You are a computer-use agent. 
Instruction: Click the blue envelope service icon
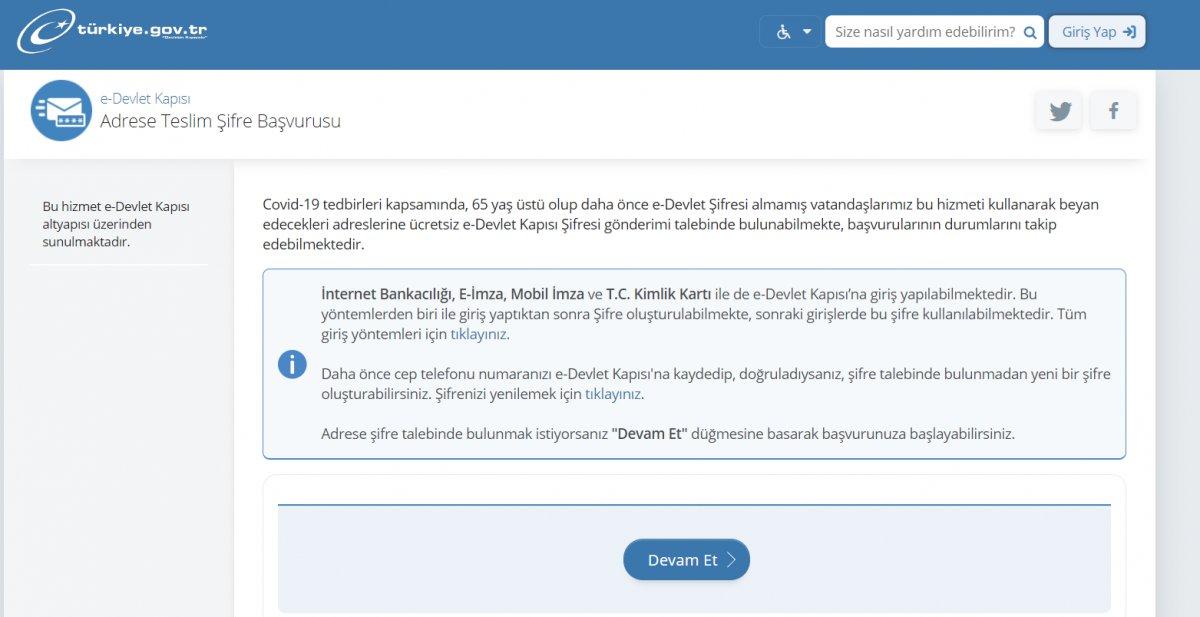click(x=58, y=108)
